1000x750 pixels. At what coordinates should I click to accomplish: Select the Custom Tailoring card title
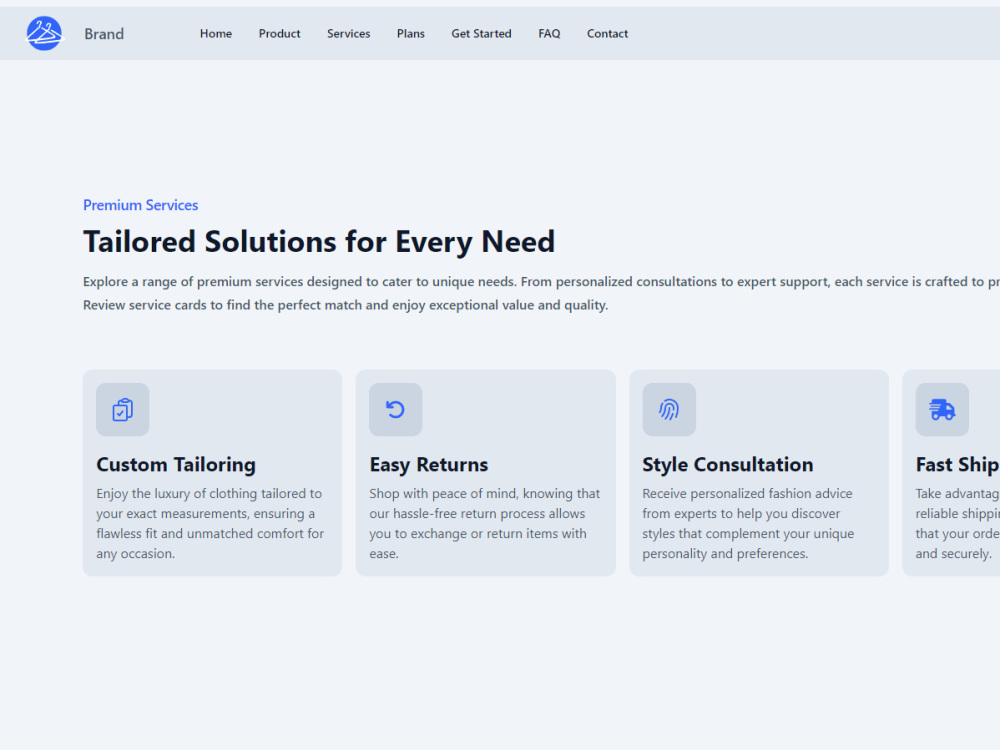[x=176, y=464]
